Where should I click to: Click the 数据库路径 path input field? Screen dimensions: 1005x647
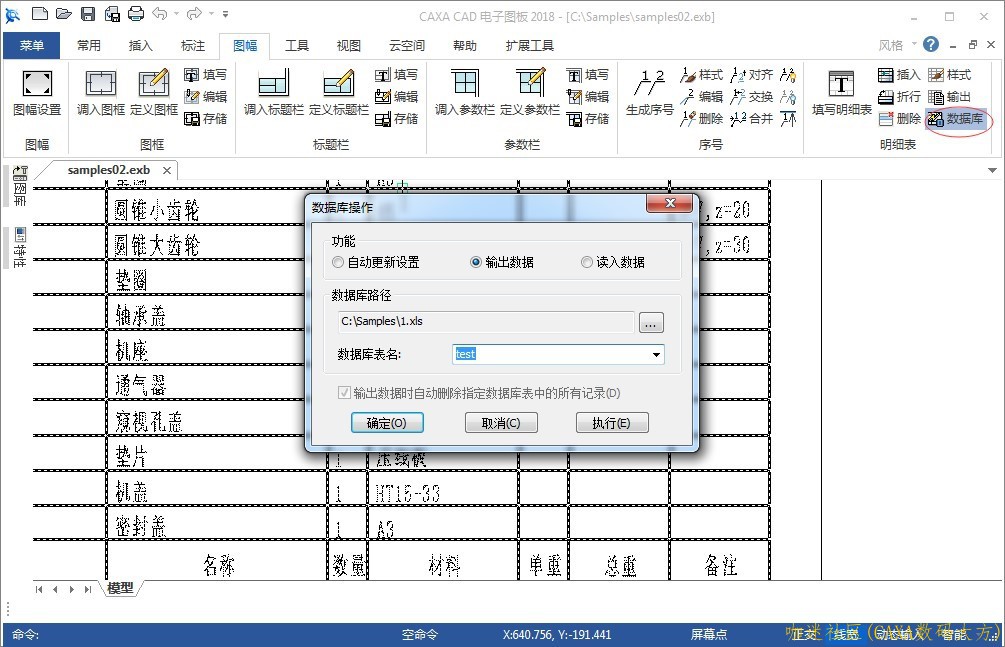click(486, 322)
